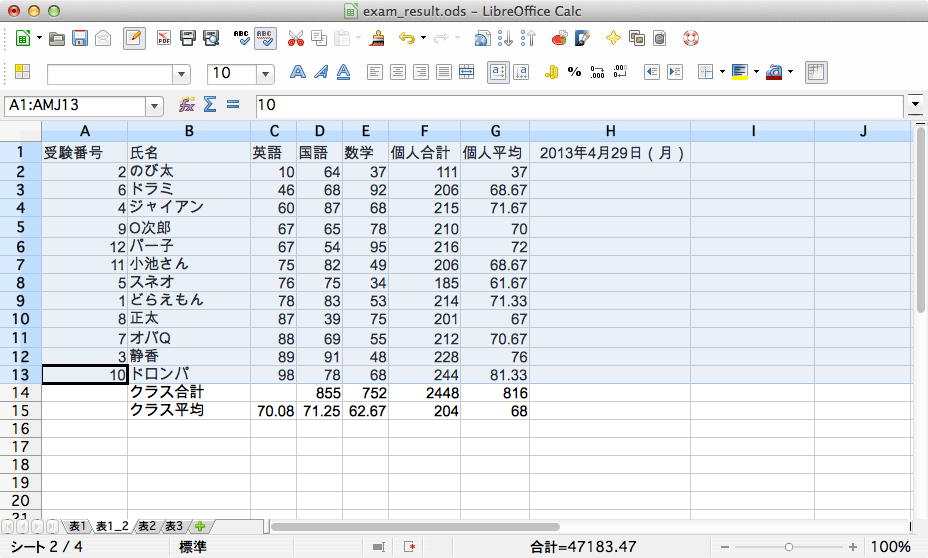The width and height of the screenshot is (928, 558).
Task: Toggle bold text
Action: 298,72
